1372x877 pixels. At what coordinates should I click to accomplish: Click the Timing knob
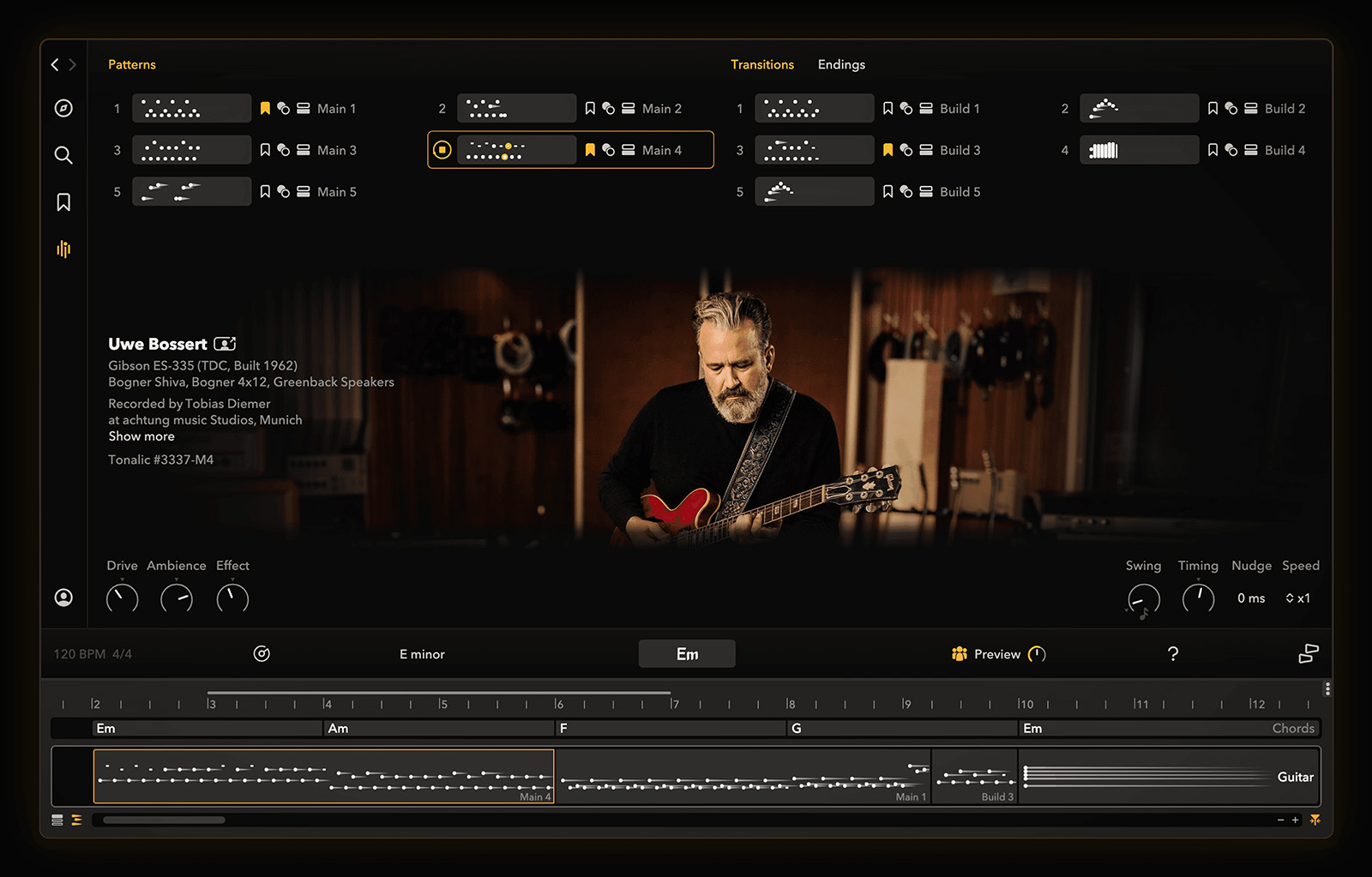[1199, 598]
